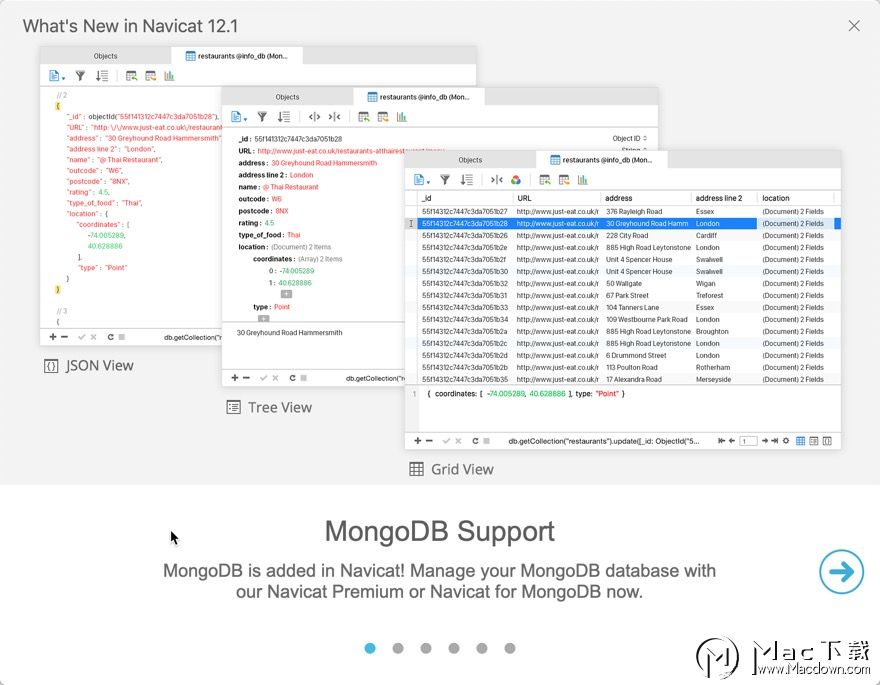Click the filter funnel in Tree View window
This screenshot has height=685, width=880.
tap(262, 117)
